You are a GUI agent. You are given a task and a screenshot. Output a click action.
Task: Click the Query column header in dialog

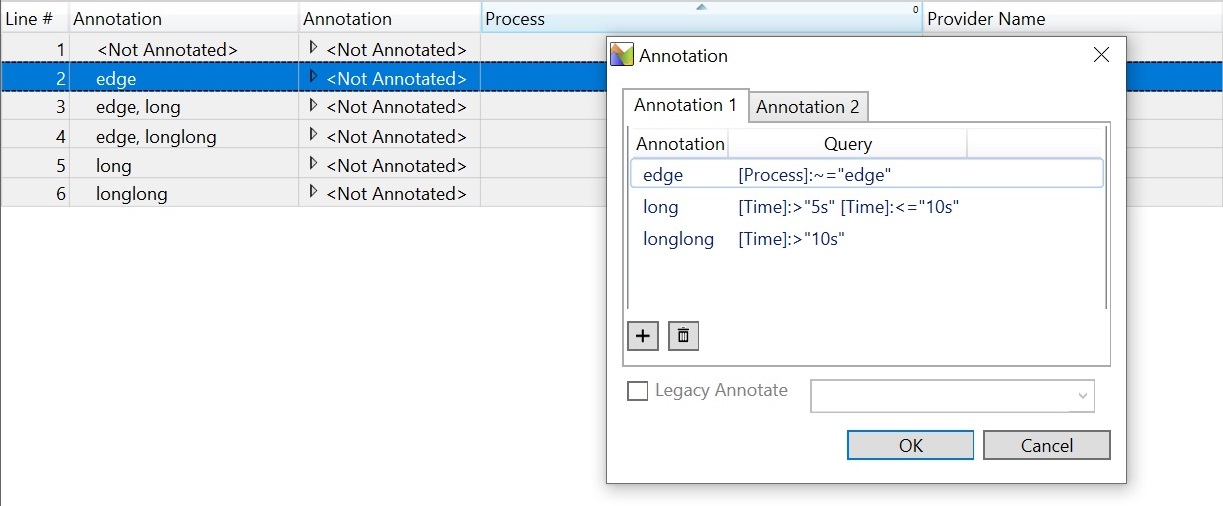click(x=847, y=144)
